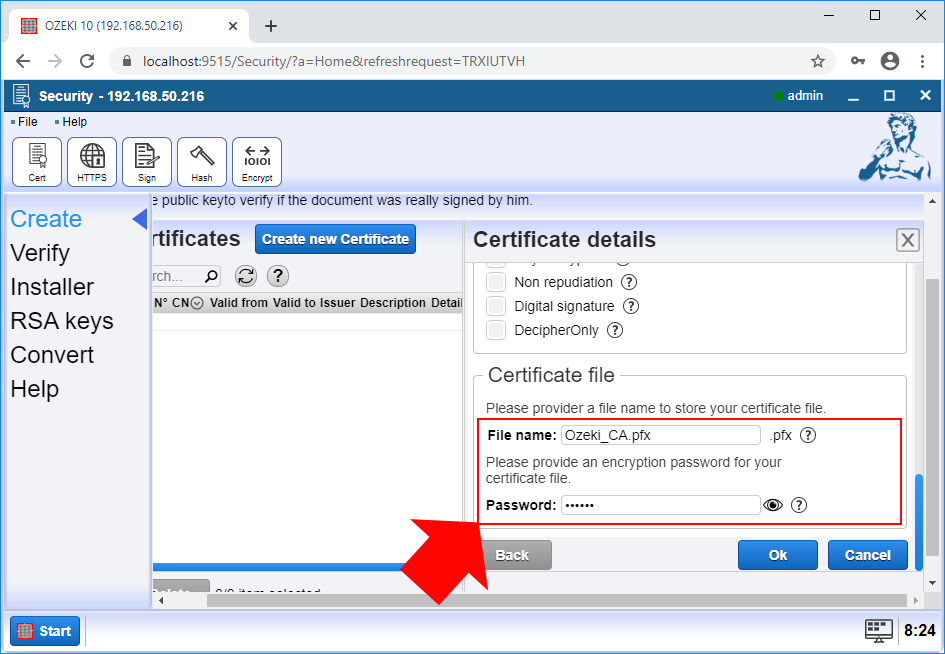Screen dimensions: 945x654
Task: Show the password with eye icon
Action: click(773, 505)
